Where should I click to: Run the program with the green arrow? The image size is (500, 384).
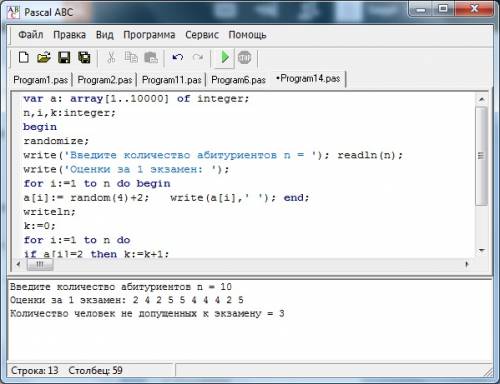[225, 57]
